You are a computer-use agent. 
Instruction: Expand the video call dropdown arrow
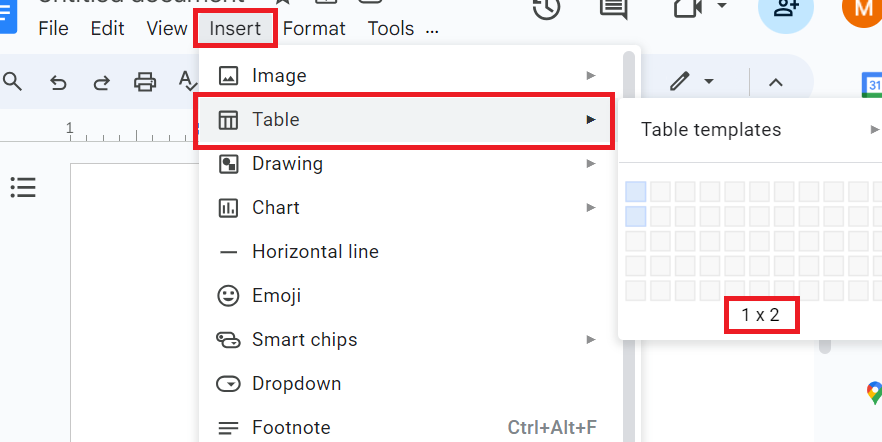(722, 7)
